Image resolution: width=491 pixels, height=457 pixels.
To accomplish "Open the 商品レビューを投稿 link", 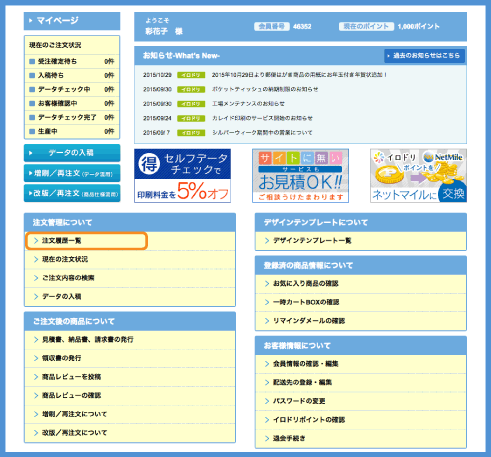I will pyautogui.click(x=71, y=377).
